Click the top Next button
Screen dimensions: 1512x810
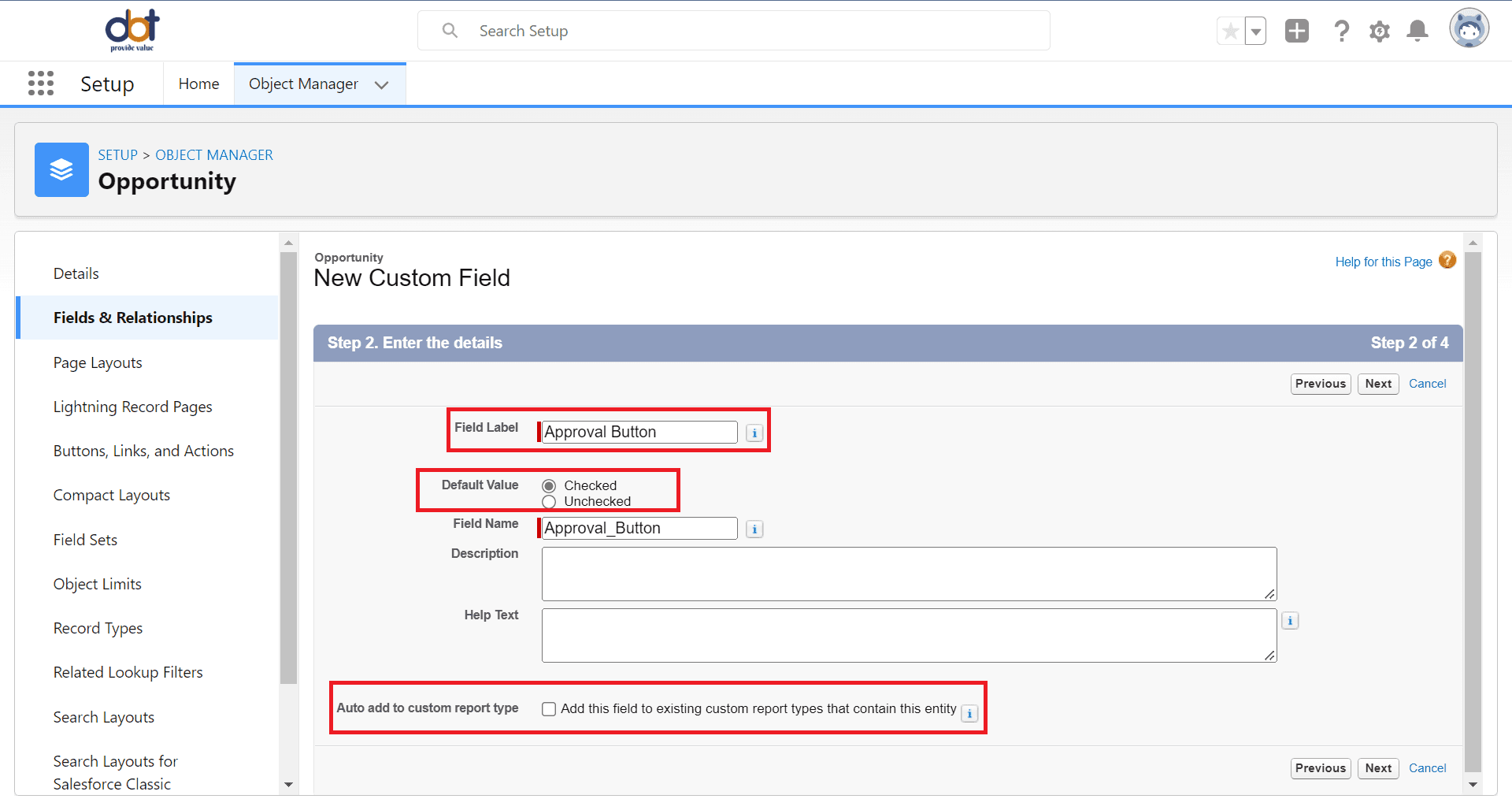[1378, 384]
